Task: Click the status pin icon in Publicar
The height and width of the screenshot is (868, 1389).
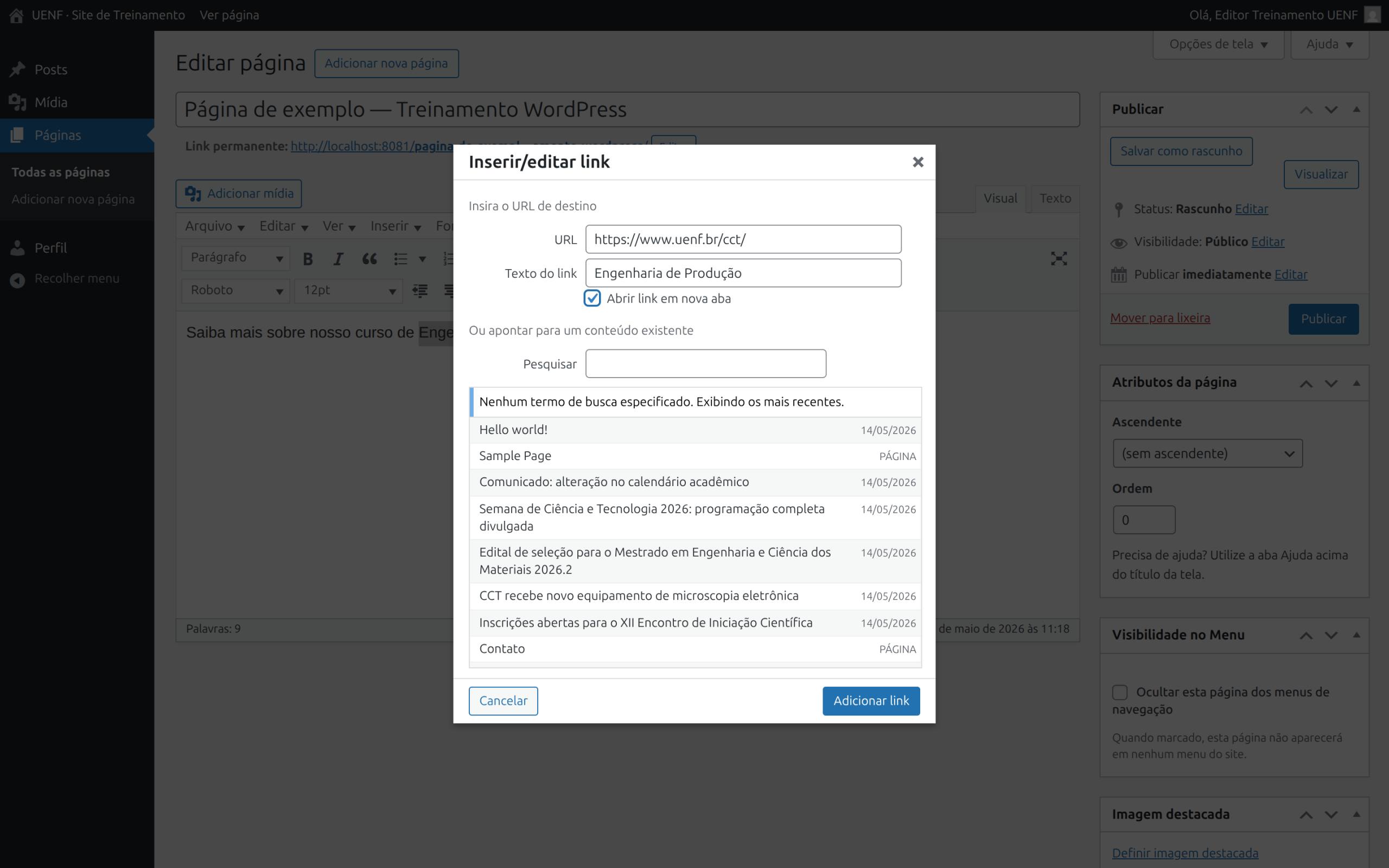Action: pos(1119,209)
